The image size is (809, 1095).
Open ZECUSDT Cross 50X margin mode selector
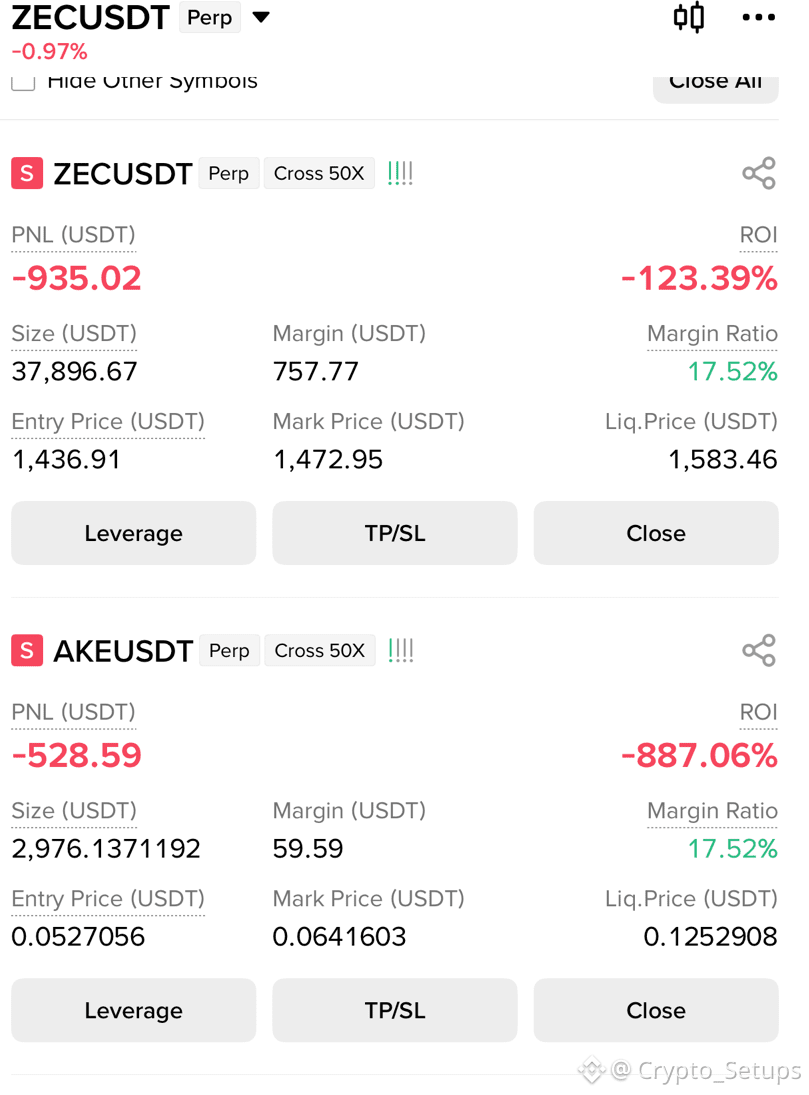[319, 173]
